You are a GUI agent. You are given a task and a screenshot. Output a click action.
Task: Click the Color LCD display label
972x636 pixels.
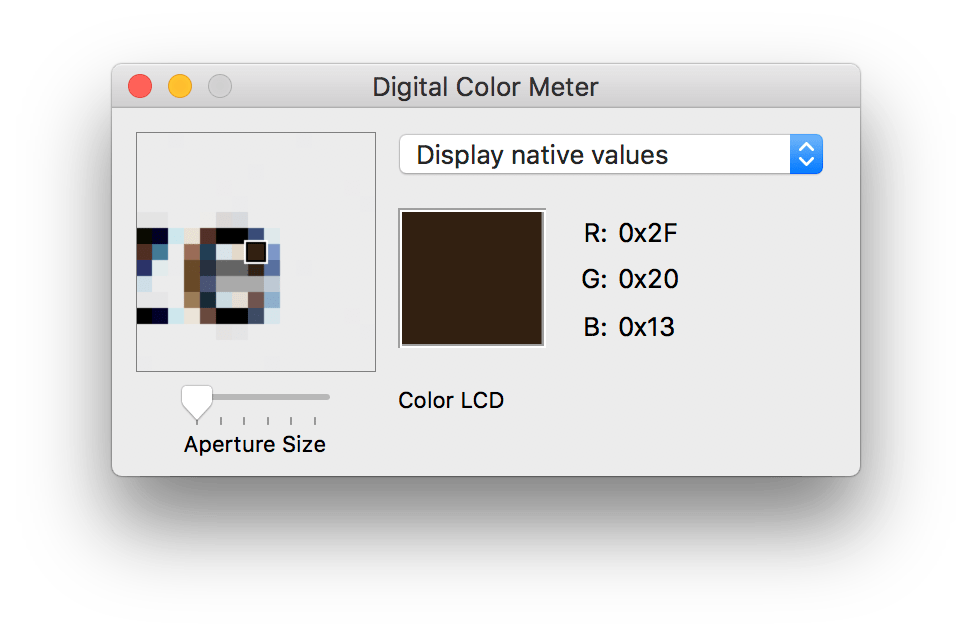click(x=450, y=400)
